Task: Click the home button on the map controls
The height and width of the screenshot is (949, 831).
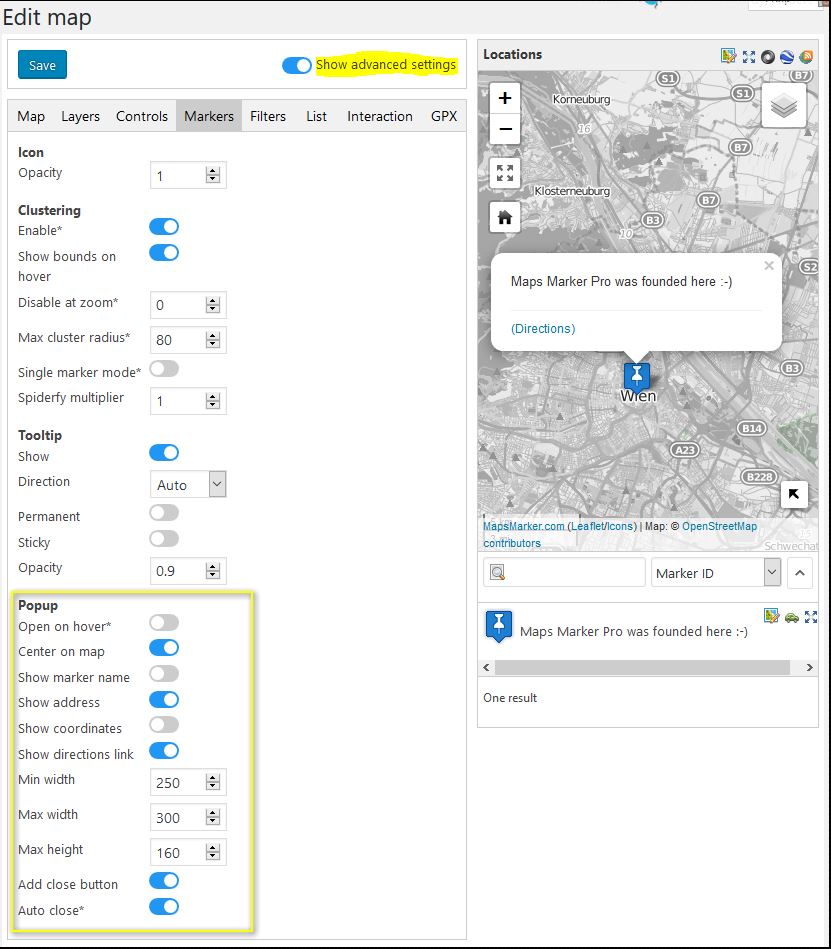Action: tap(504, 216)
